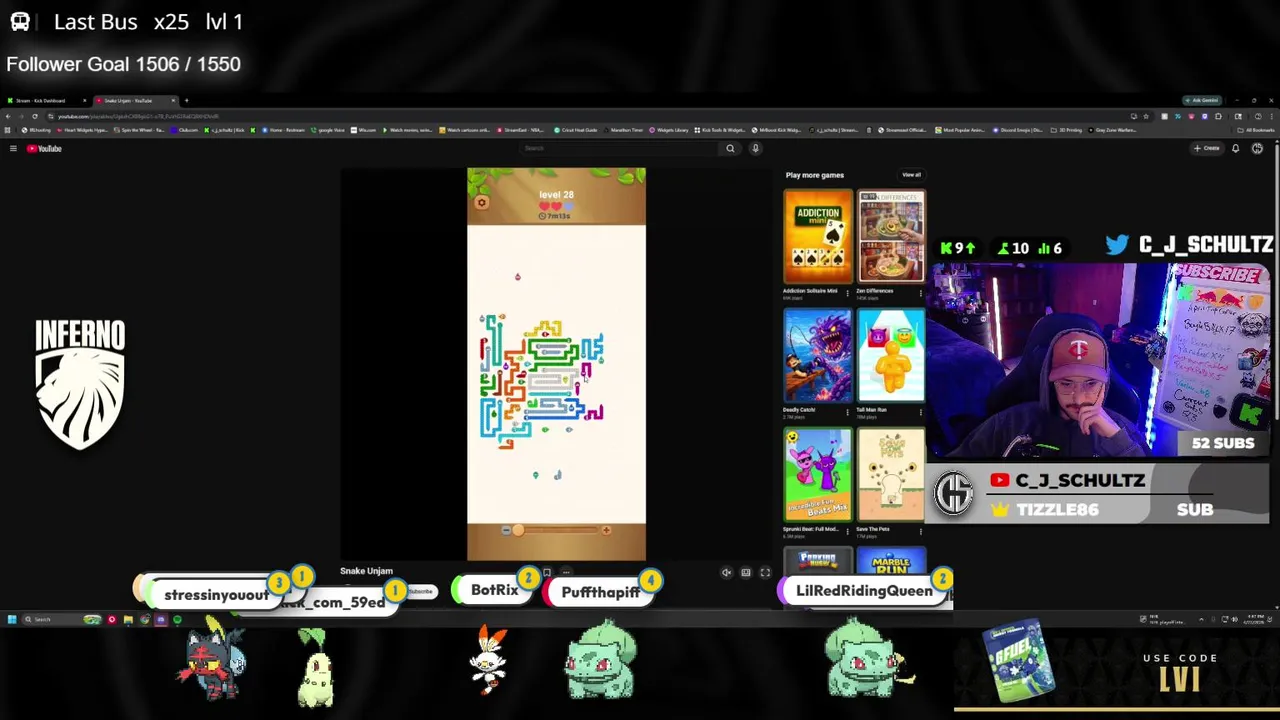Open the game settings gear icon
Viewport: 1280px width, 720px height.
(x=481, y=202)
